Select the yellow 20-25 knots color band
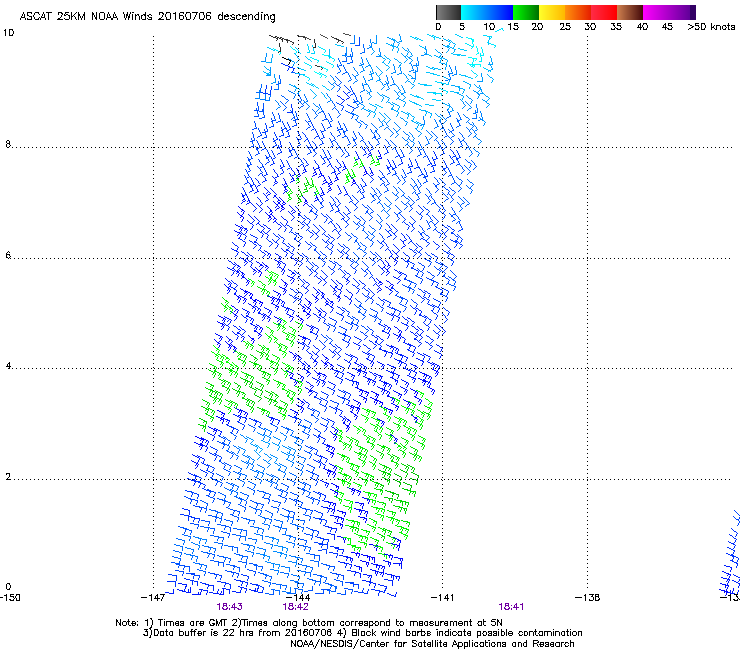This screenshot has height=650, width=740. [552, 12]
